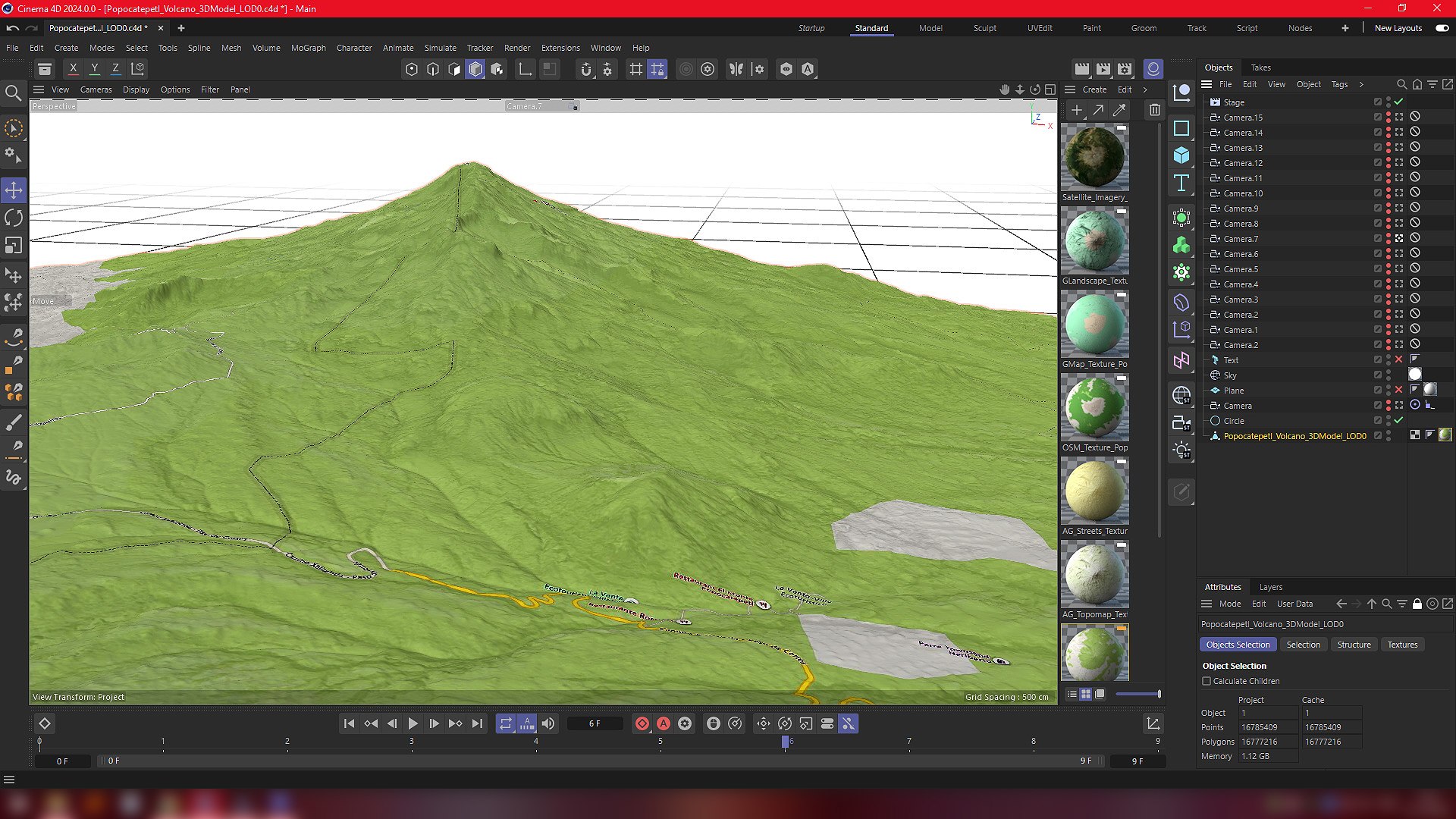Click the render view clapperboard icon
The height and width of the screenshot is (819, 1456).
tap(1082, 69)
